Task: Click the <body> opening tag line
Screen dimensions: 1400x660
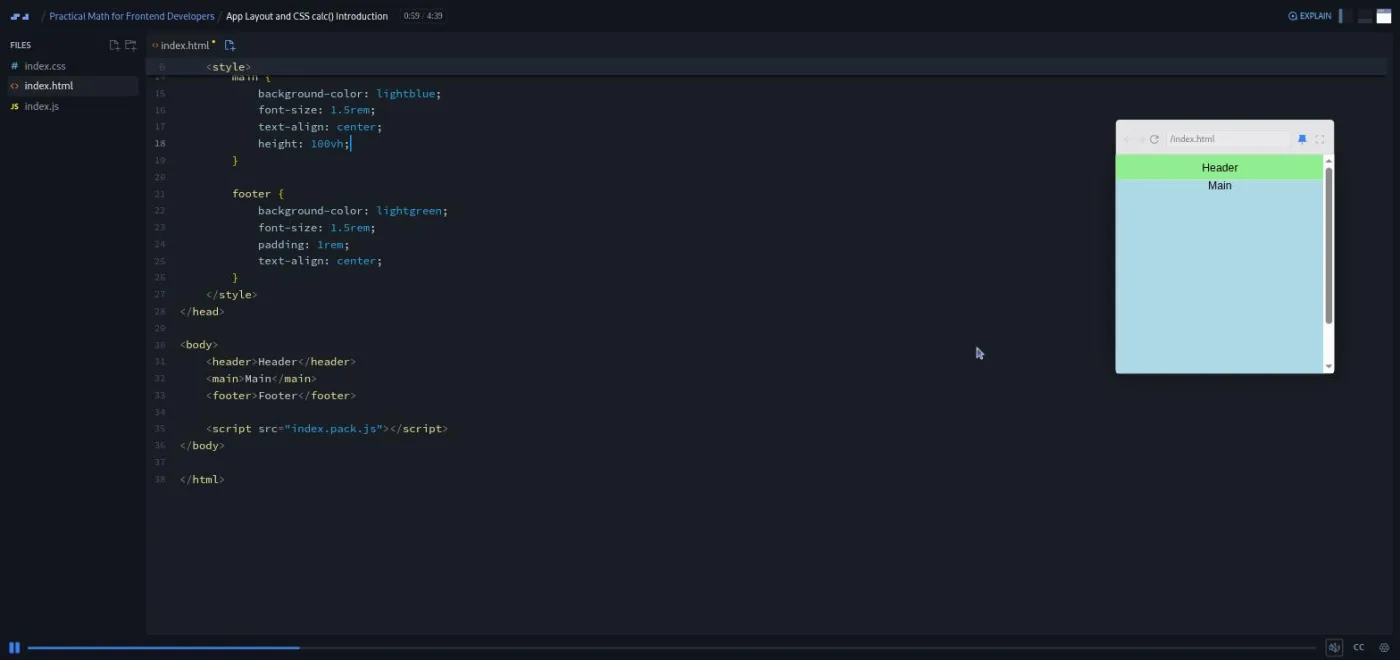Action: (x=198, y=345)
